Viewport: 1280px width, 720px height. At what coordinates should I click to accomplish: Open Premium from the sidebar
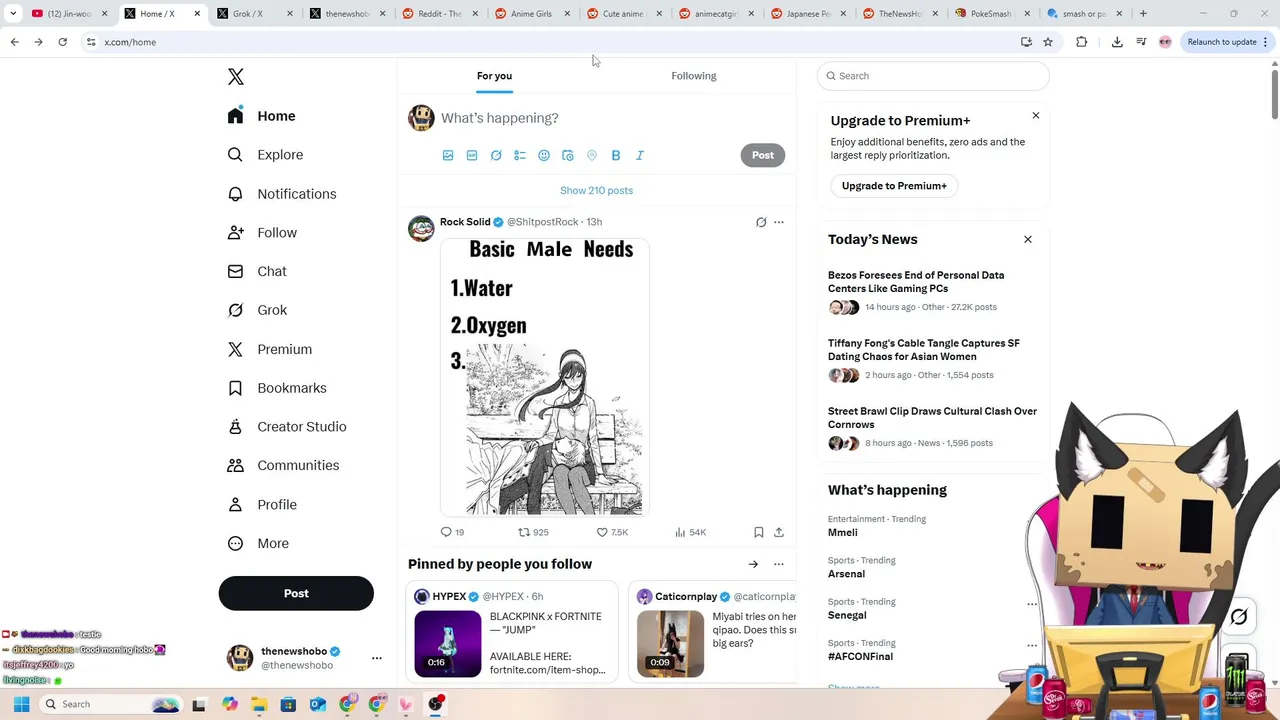pos(270,349)
